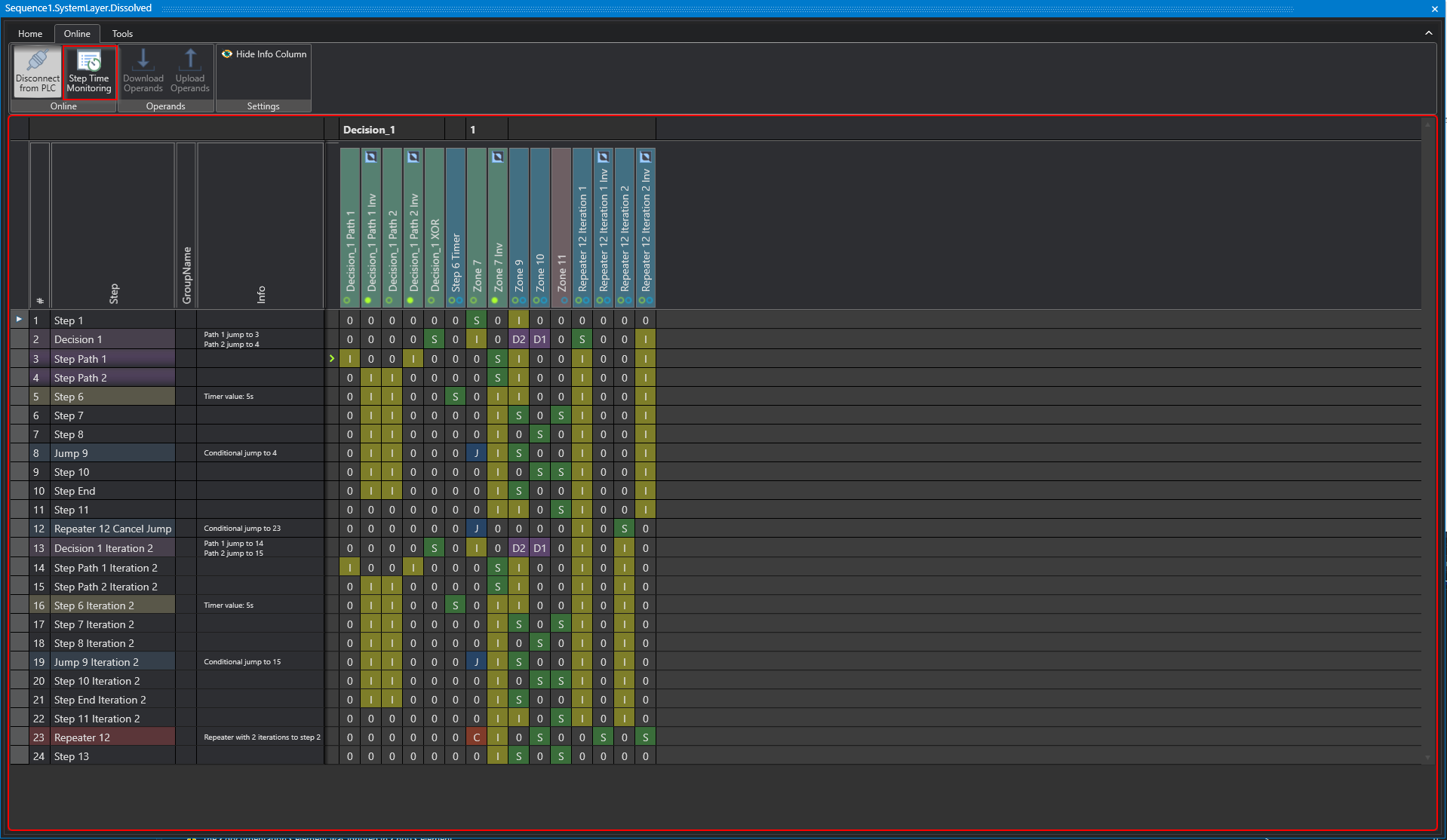
Task: Click D1 cell in Decision 1 Iteration 2 row
Action: pyautogui.click(x=540, y=548)
